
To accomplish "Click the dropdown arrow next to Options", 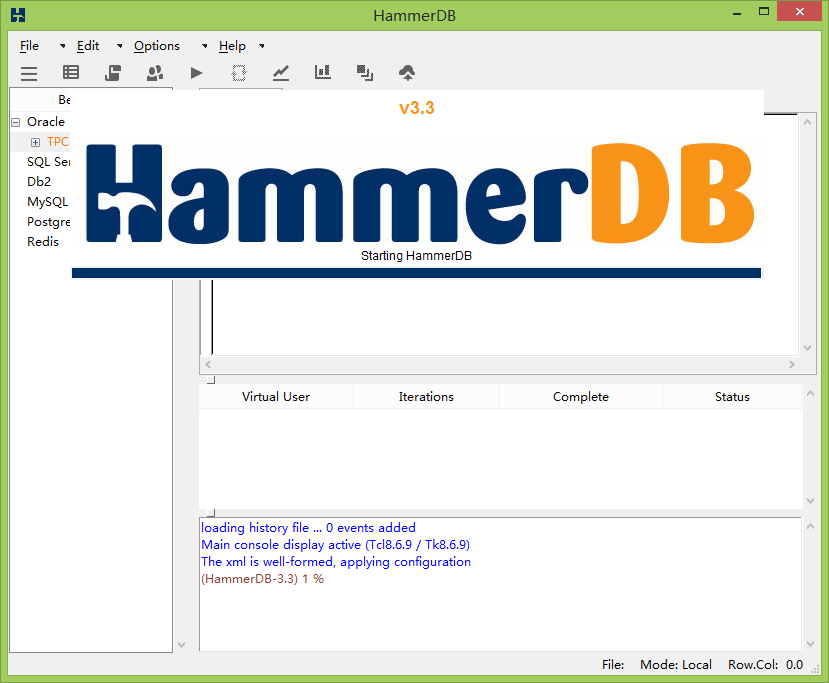I will click(205, 47).
